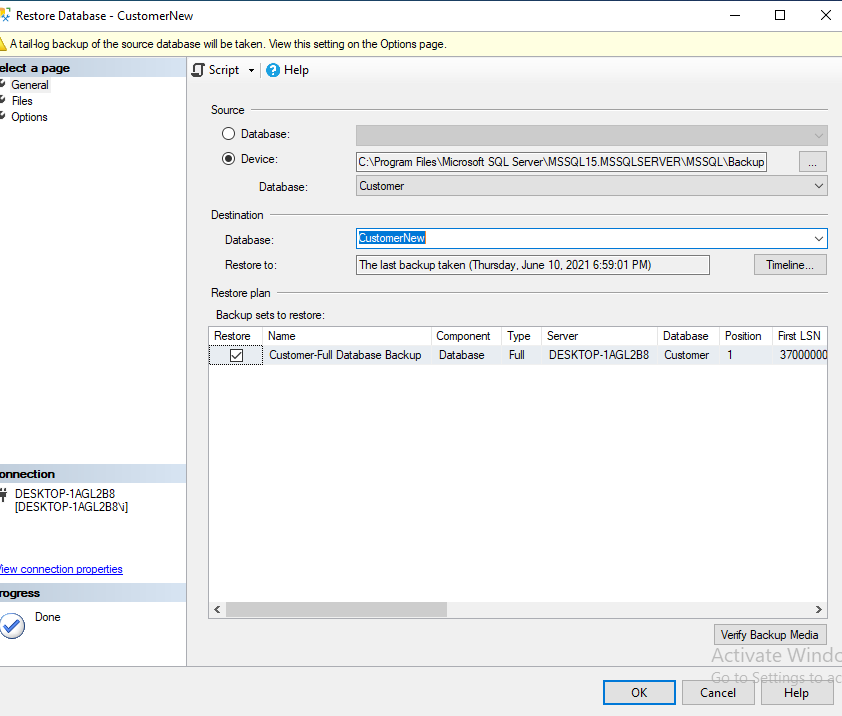Viewport: 842px width, 716px height.
Task: Select the Files page entry
Action: click(21, 101)
